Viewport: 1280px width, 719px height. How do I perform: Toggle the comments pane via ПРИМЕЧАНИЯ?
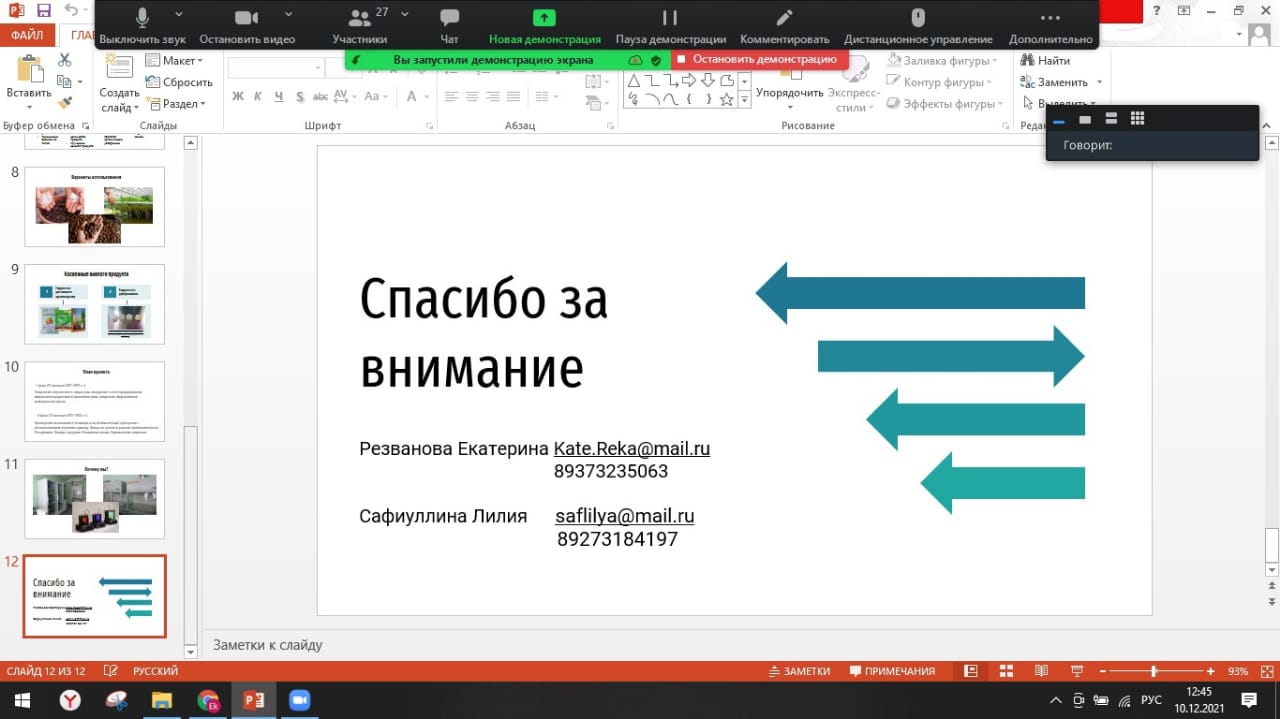click(892, 671)
